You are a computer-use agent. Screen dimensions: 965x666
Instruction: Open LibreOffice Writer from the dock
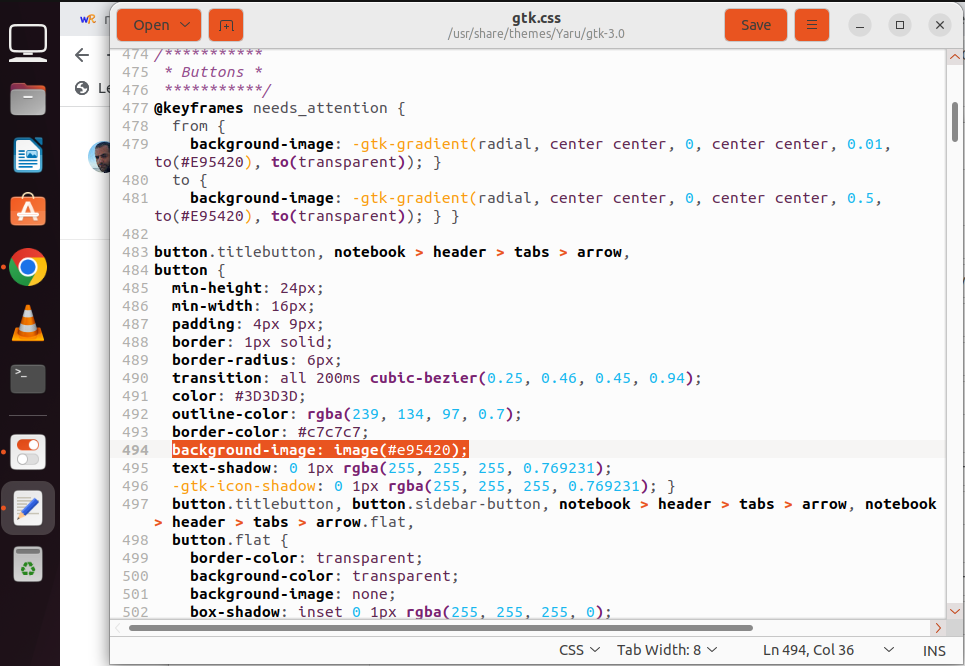pos(28,155)
